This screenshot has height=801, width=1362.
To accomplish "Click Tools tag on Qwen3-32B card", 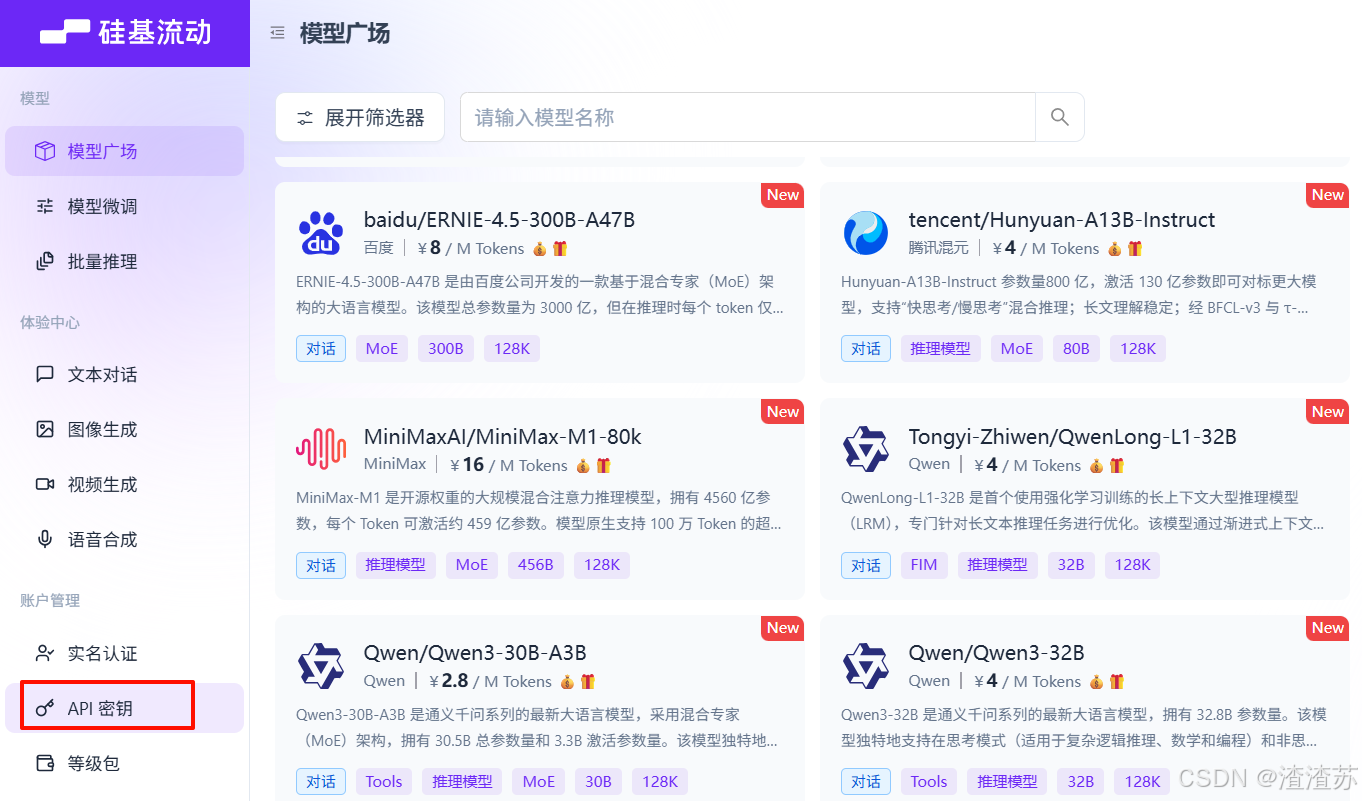I will (x=929, y=781).
